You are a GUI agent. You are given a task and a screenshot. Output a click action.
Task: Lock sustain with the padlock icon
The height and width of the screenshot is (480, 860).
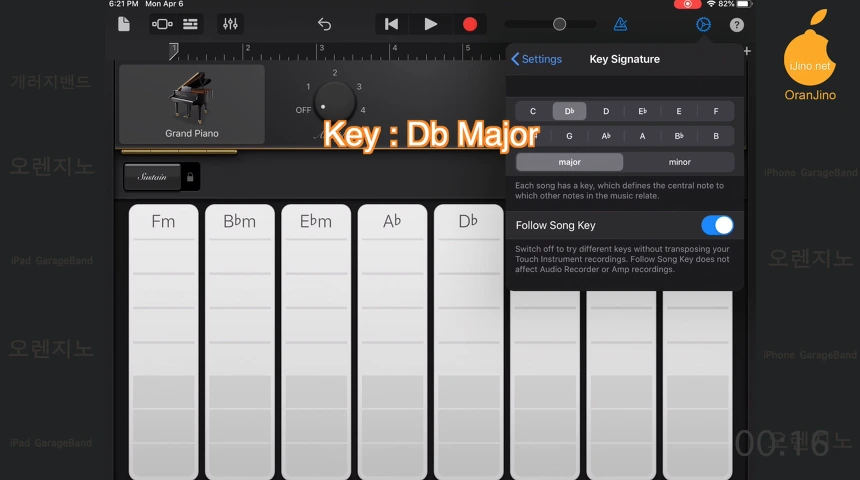[190, 177]
